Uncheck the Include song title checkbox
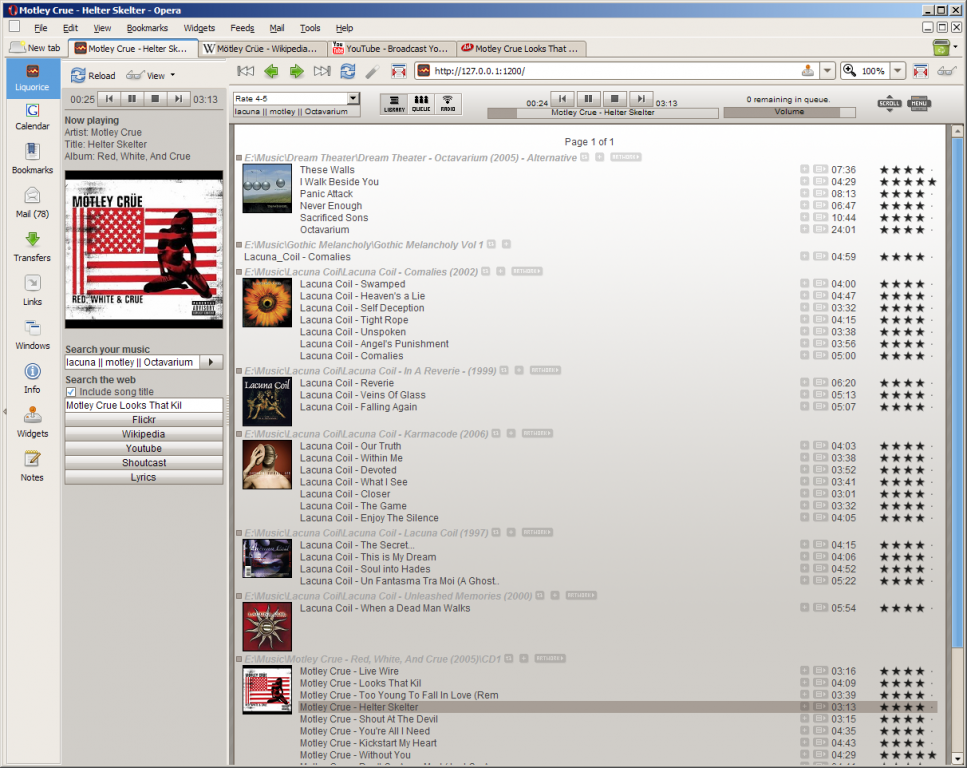The image size is (967, 768). pos(71,392)
